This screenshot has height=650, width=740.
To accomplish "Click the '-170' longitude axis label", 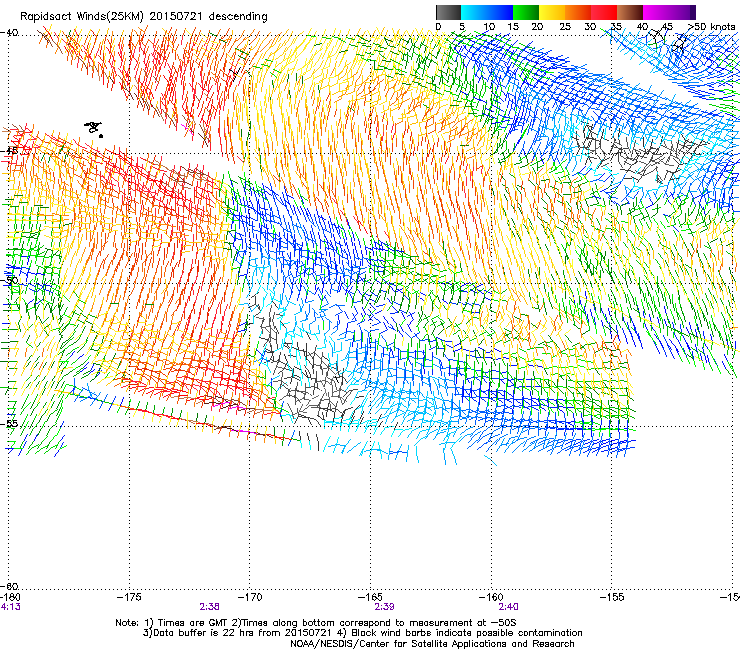I will (x=250, y=597).
